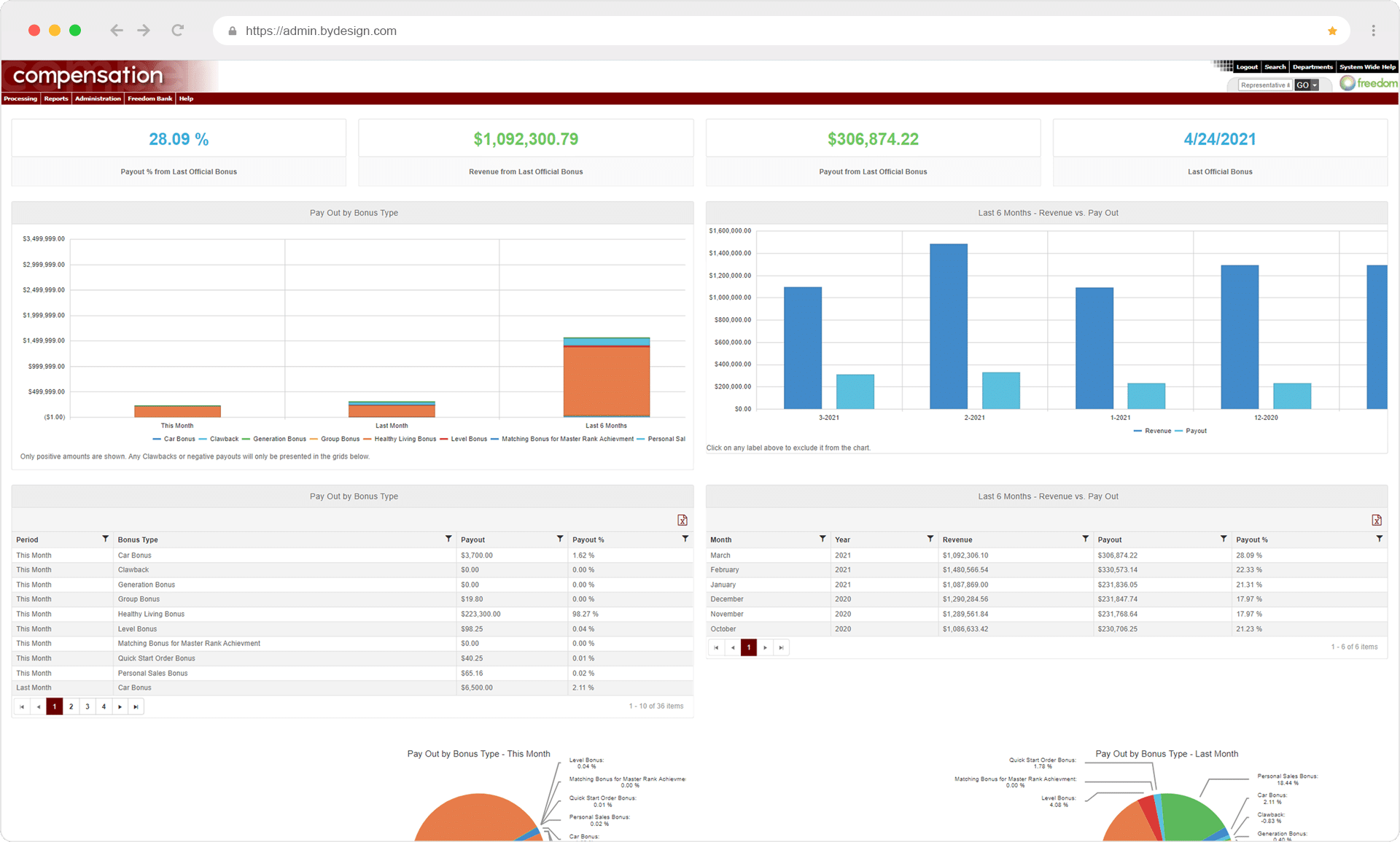
Task: Click revenue value $1,480,566.54
Action: coord(965,570)
